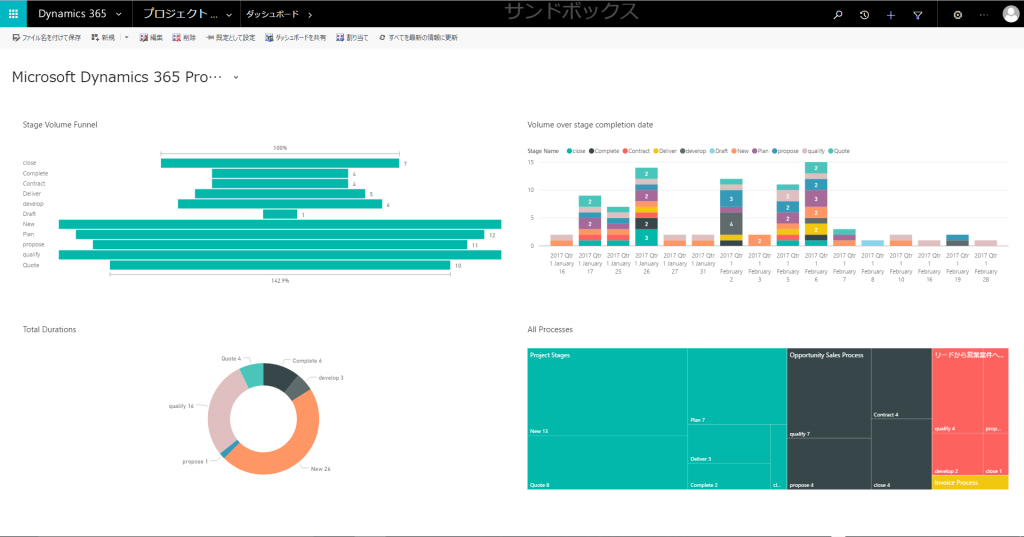The width and height of the screenshot is (1024, 537).
Task: Select the Invoice Process treemap block
Action: [970, 483]
